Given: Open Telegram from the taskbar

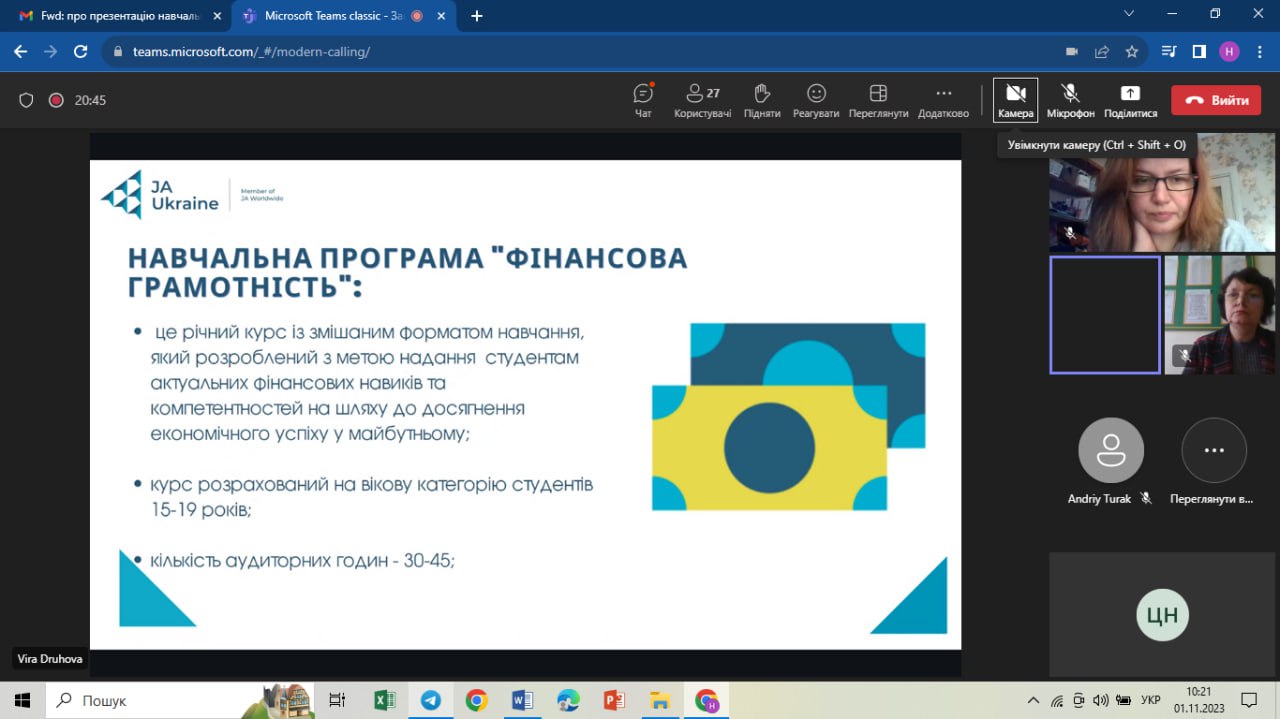Looking at the screenshot, I should click(x=430, y=701).
